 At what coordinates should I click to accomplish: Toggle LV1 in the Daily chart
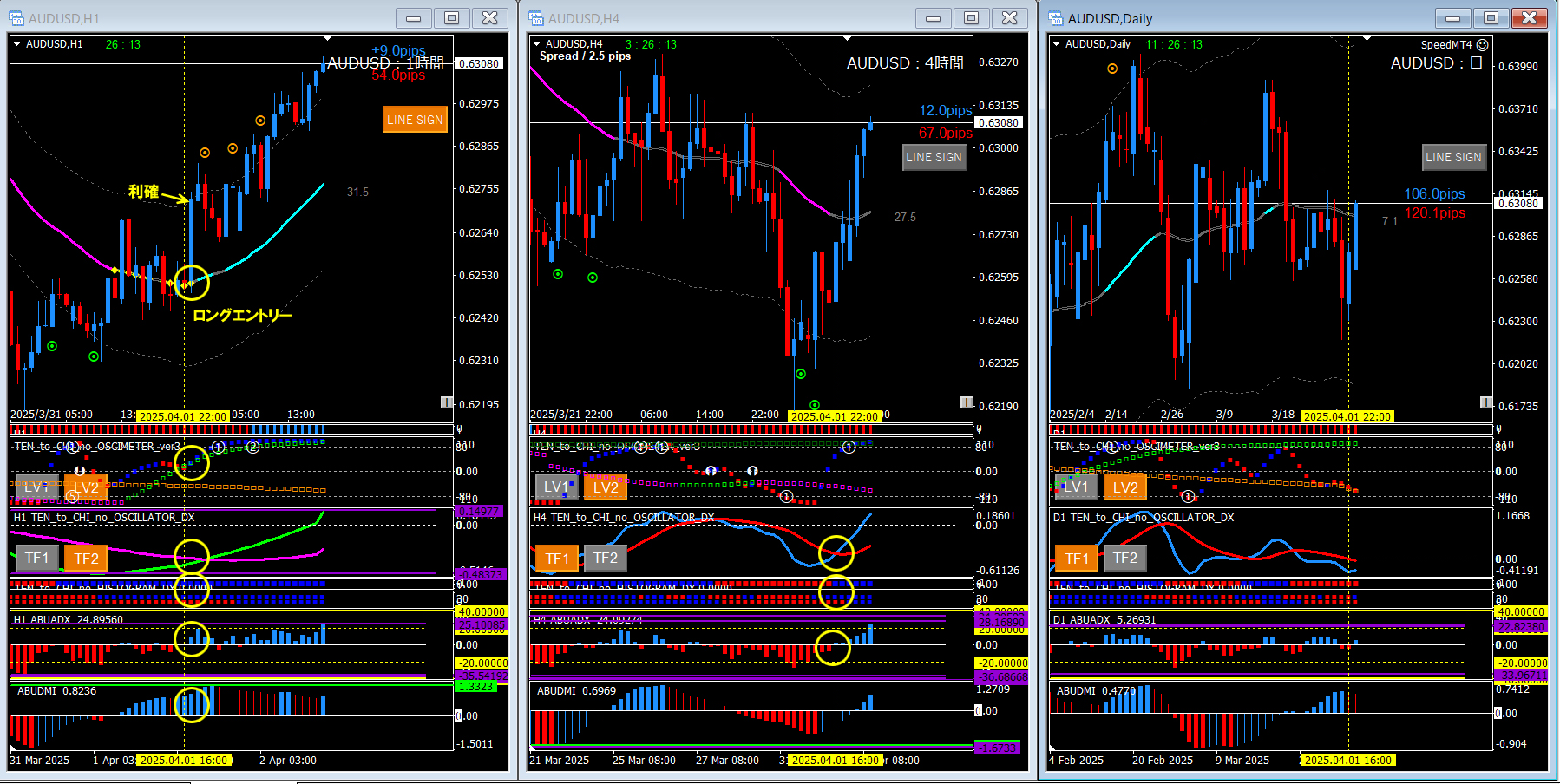pos(1077,487)
